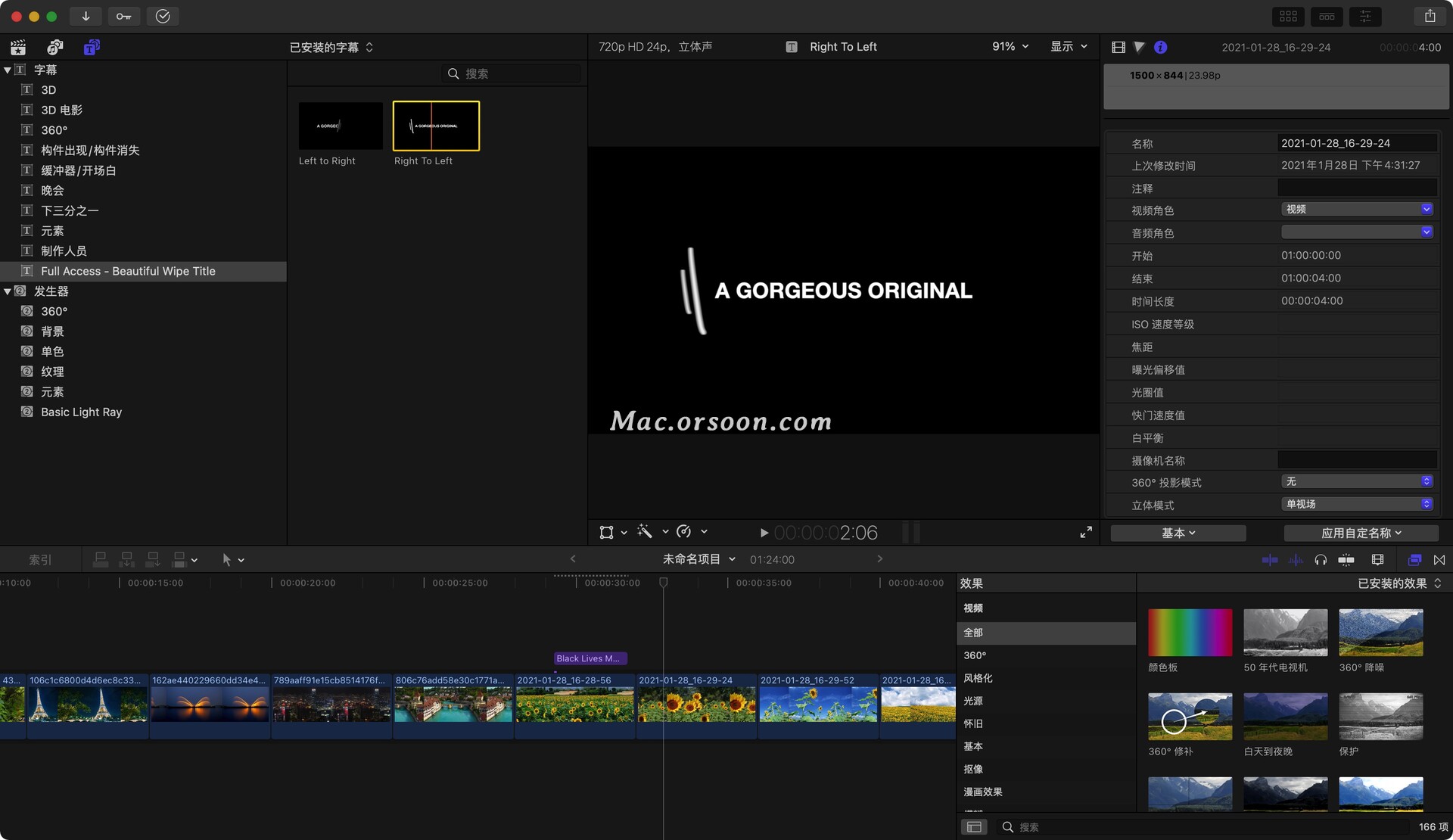Image resolution: width=1453 pixels, height=840 pixels.
Task: Toggle audio skimming
Action: pyautogui.click(x=1296, y=560)
